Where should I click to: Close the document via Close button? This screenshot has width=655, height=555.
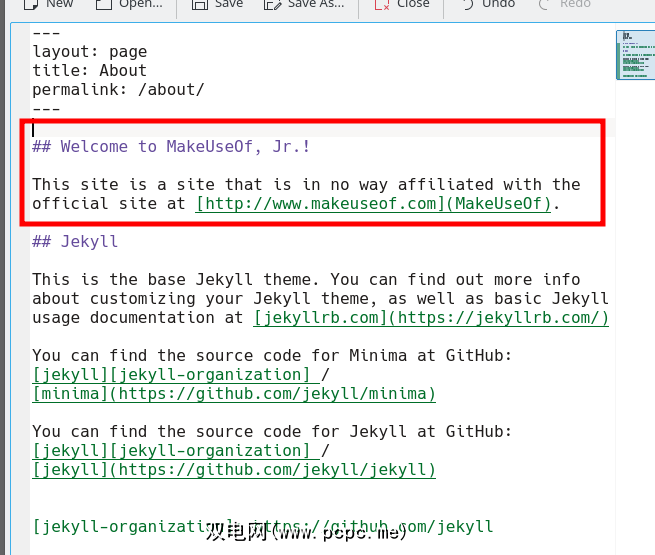click(x=401, y=4)
